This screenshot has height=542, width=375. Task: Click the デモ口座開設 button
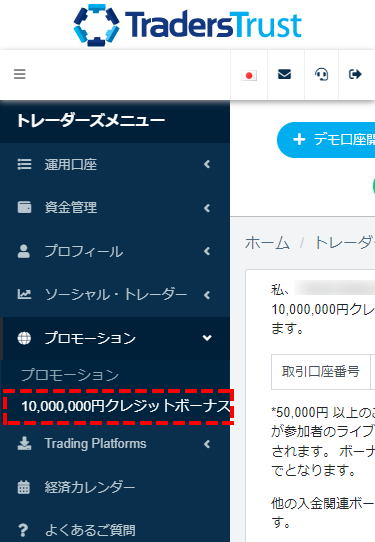[x=326, y=140]
